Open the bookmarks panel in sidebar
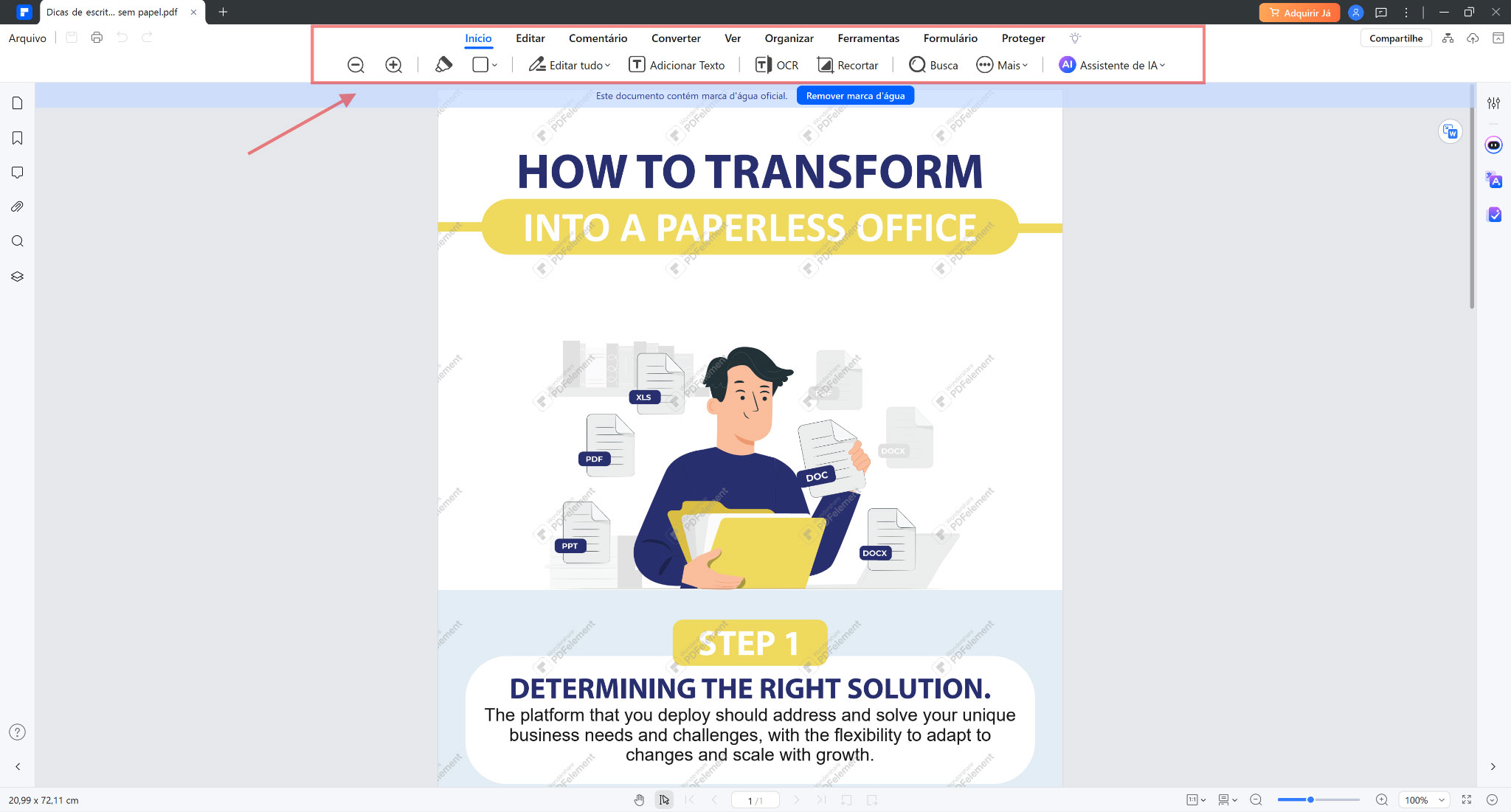1511x812 pixels. 18,138
